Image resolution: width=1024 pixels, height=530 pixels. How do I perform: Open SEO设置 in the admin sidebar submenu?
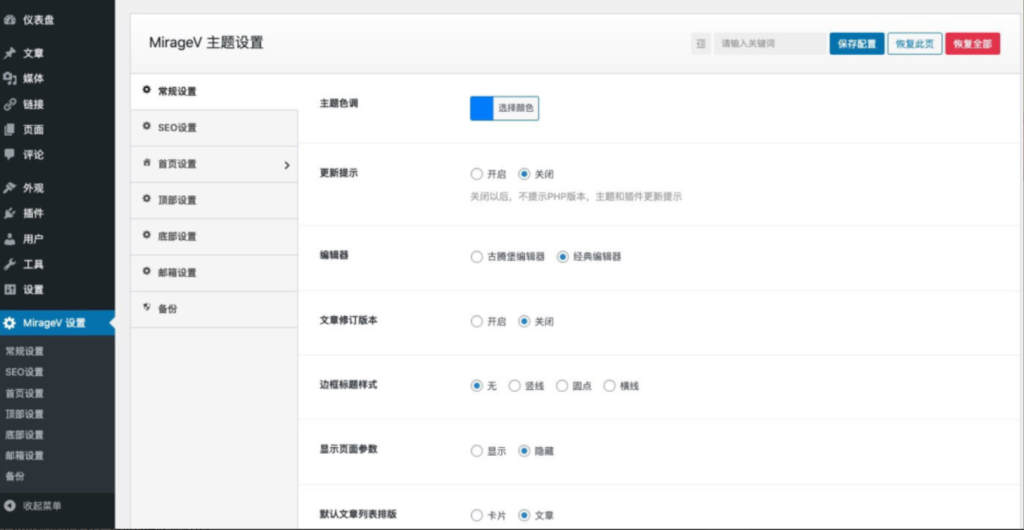(24, 372)
